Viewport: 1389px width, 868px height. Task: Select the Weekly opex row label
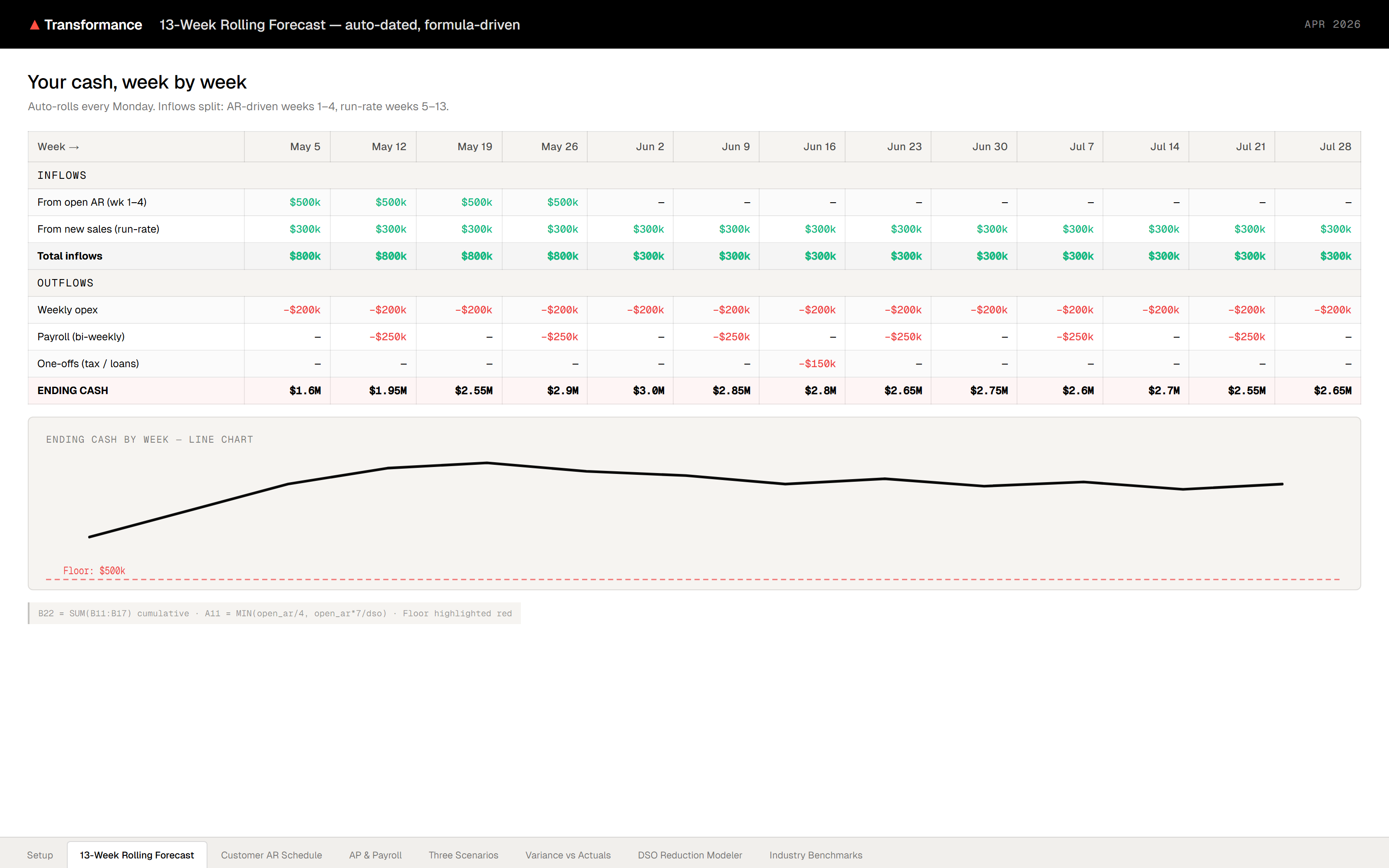(x=67, y=309)
